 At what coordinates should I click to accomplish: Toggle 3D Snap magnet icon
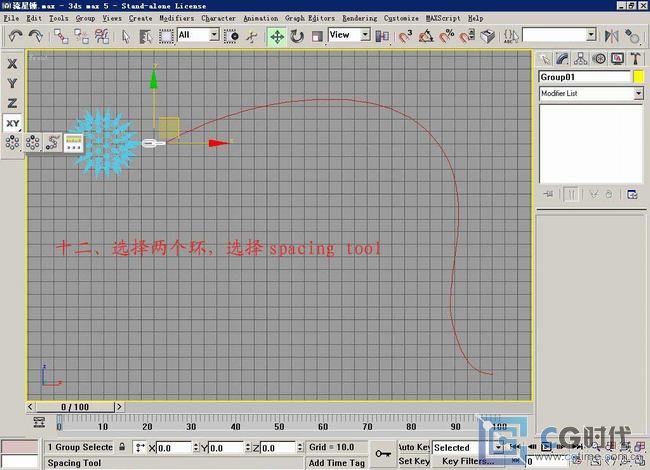(x=406, y=36)
